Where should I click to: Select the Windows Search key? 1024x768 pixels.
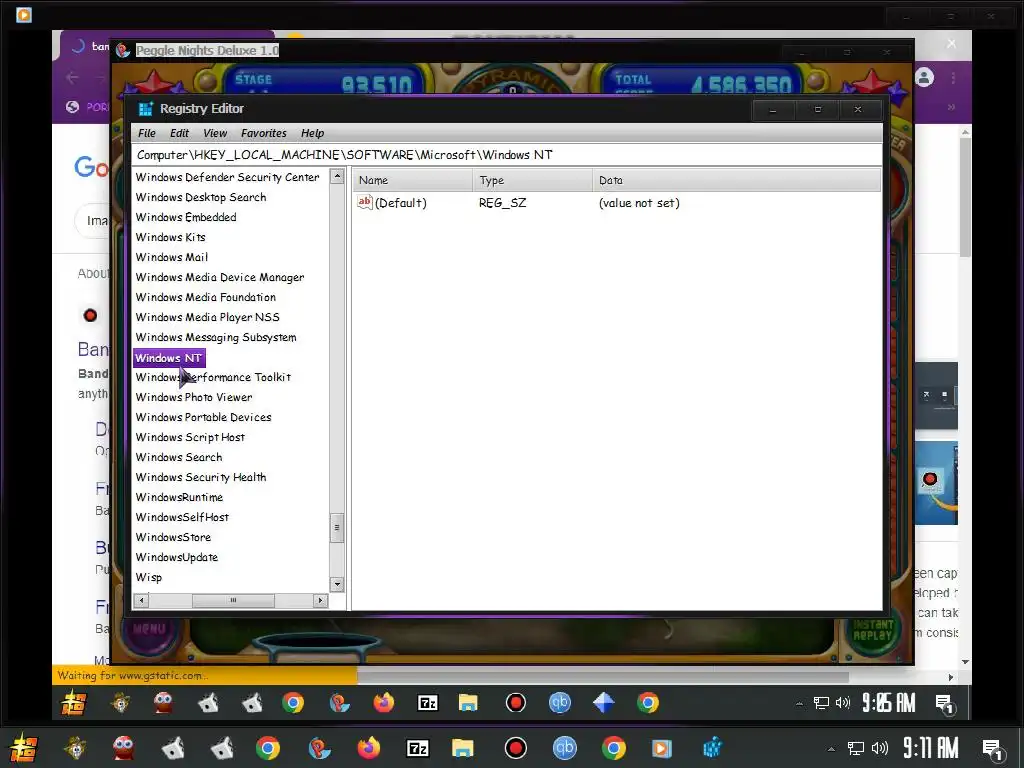pos(178,457)
